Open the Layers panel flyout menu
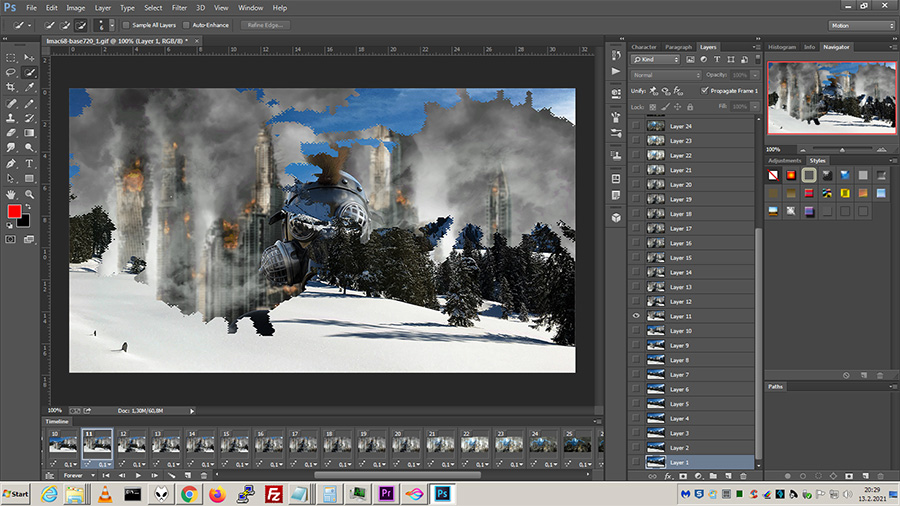The width and height of the screenshot is (900, 506). coord(756,47)
